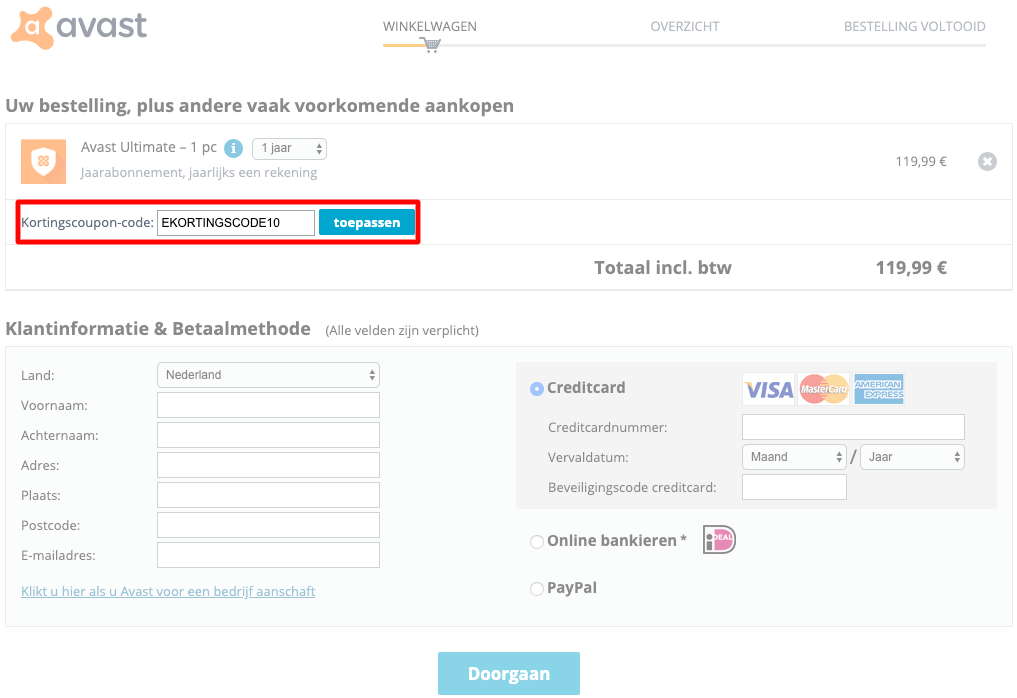Click the Avast logo
The width and height of the screenshot is (1017, 698).
tap(79, 27)
